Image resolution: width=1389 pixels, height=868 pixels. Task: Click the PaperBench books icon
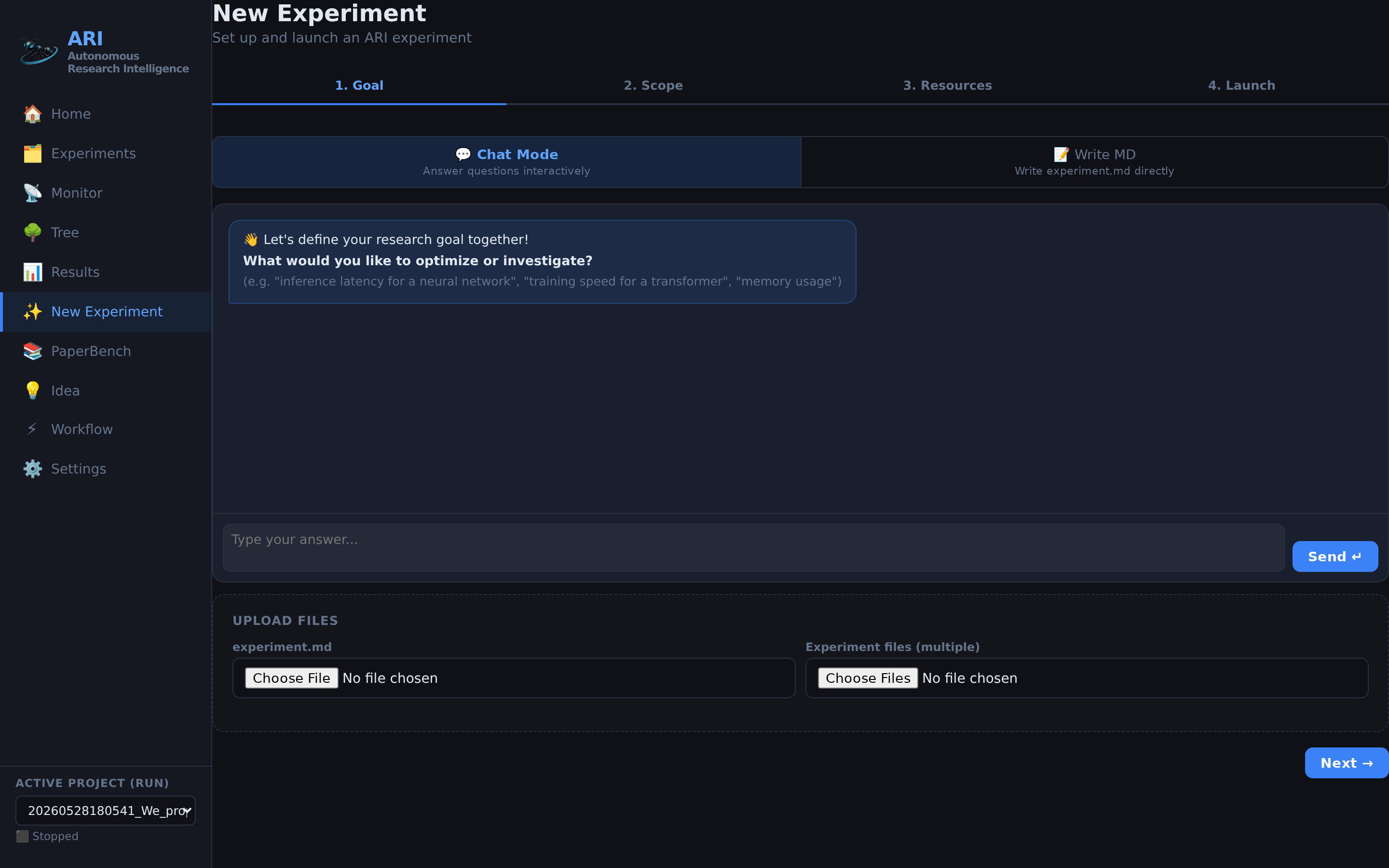pyautogui.click(x=33, y=352)
